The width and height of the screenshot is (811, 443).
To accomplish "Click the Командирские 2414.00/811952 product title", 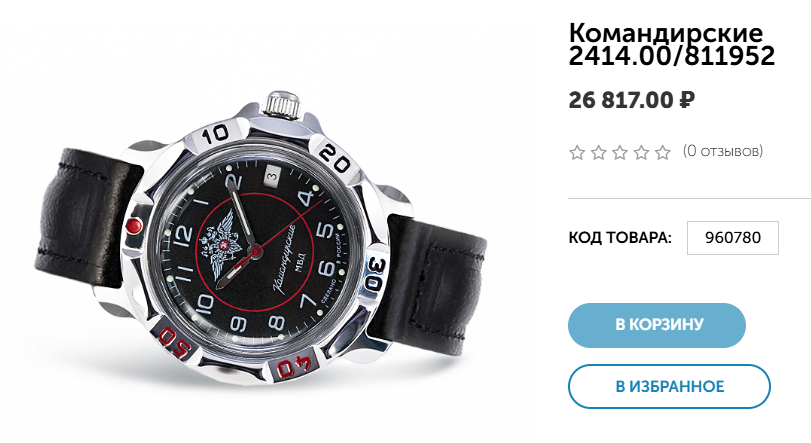I will (x=671, y=44).
